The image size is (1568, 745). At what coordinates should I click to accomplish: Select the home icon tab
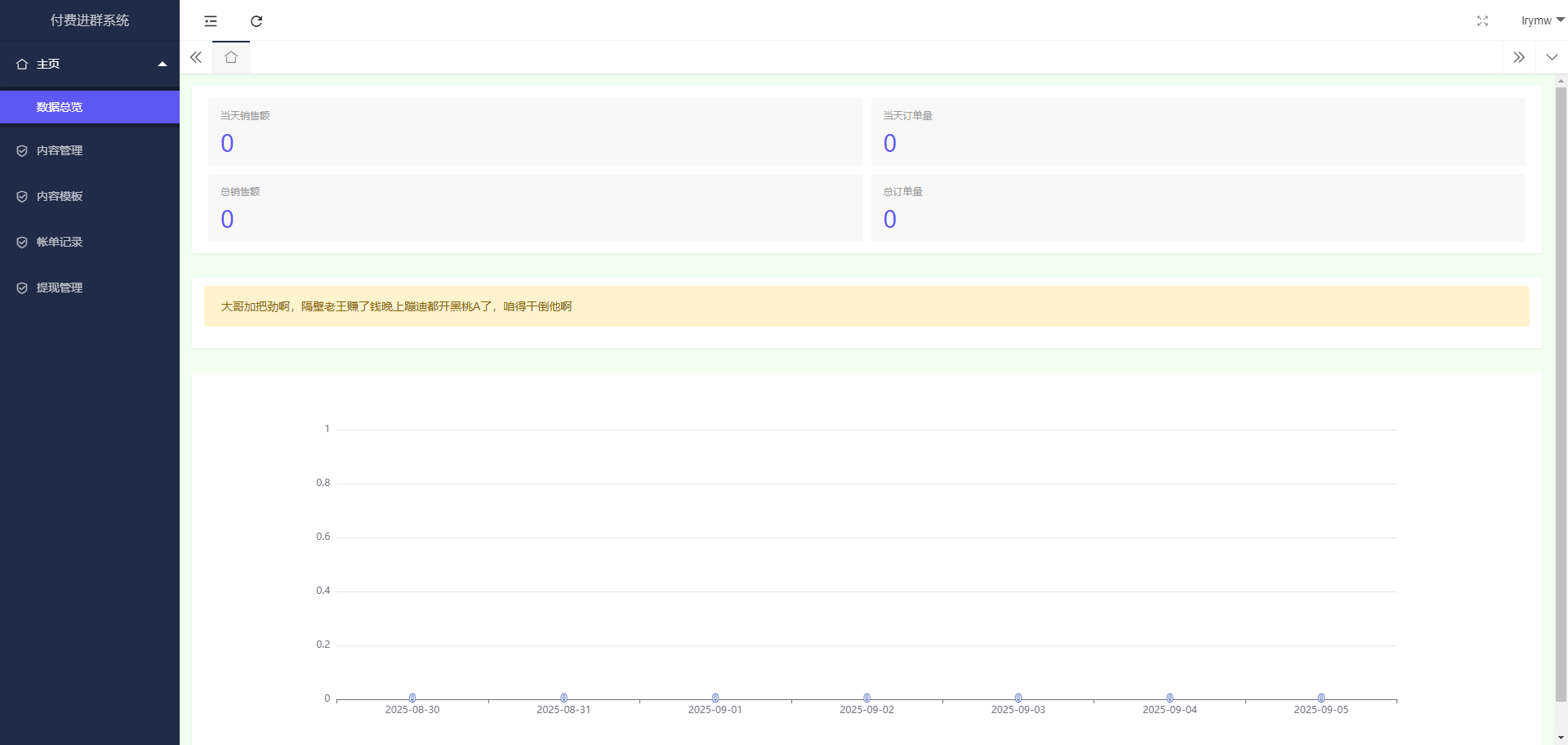(231, 57)
